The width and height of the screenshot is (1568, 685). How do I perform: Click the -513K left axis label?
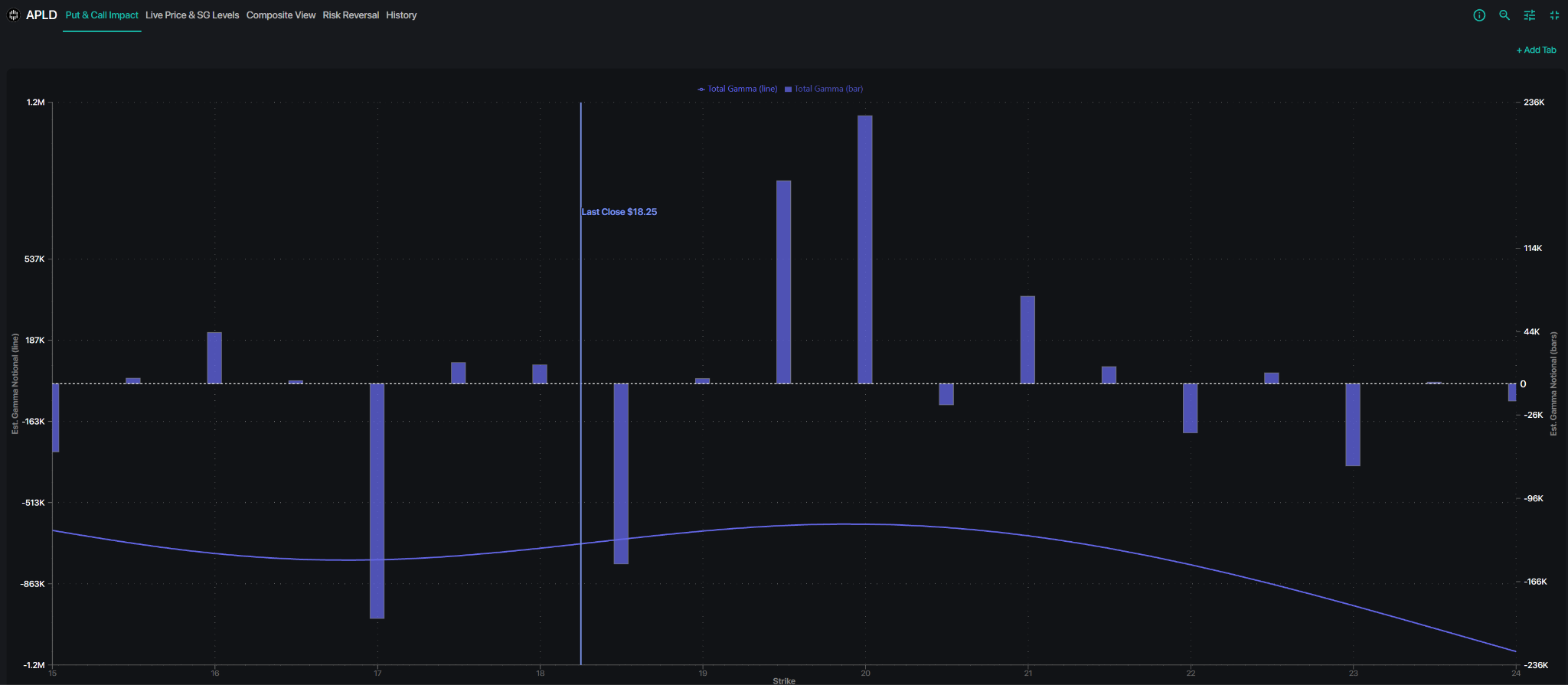click(x=33, y=503)
